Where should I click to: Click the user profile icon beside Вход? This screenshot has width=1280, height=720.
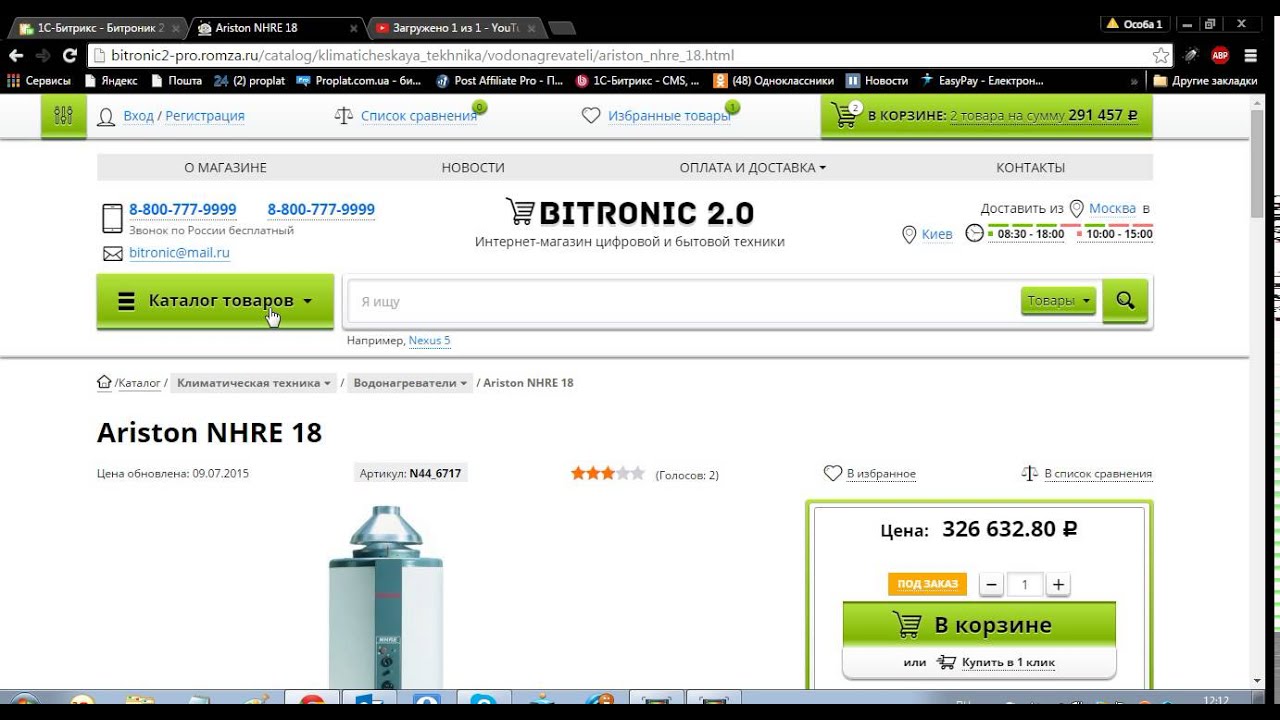click(106, 117)
